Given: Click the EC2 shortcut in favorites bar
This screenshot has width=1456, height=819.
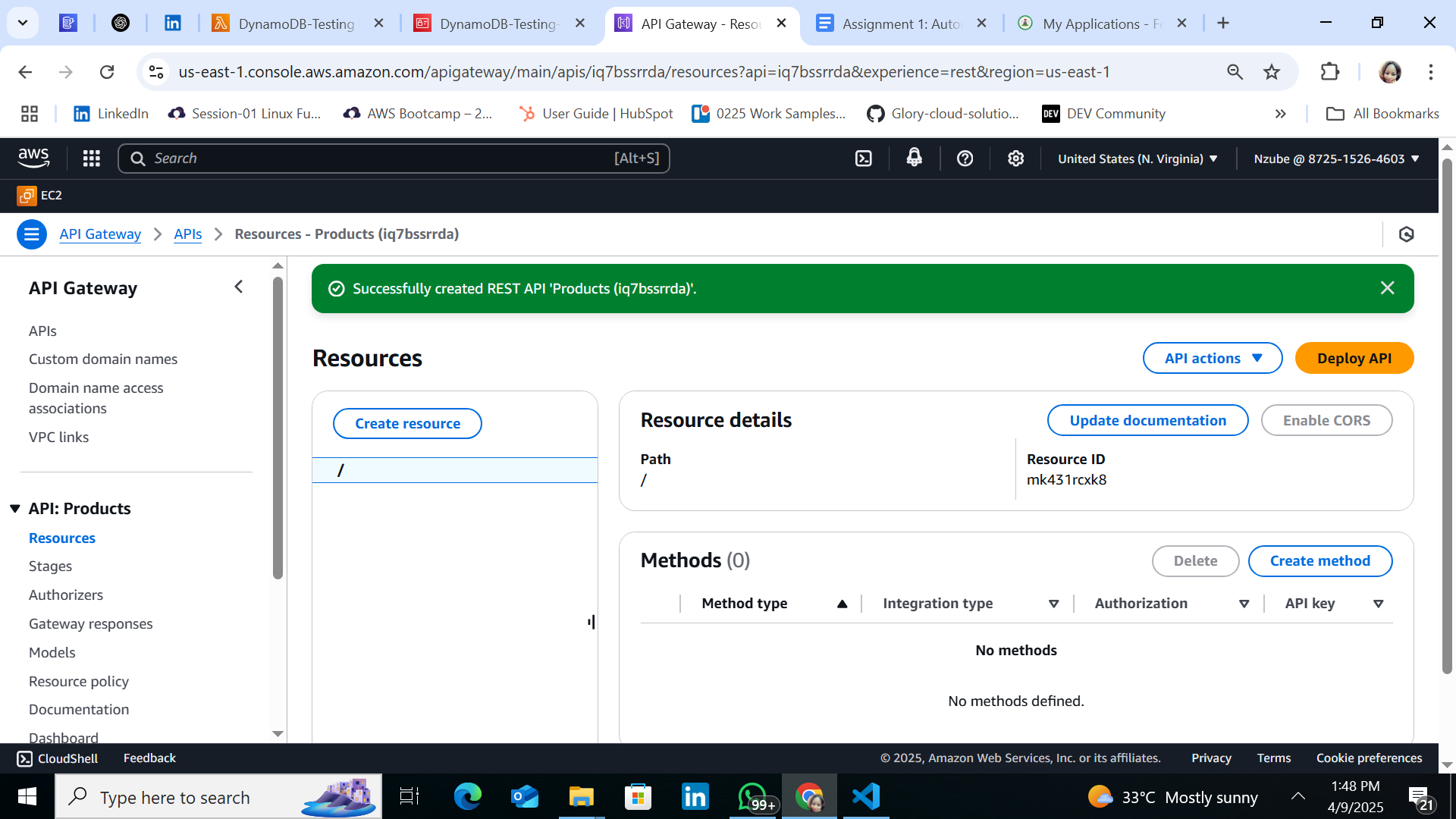Looking at the screenshot, I should tap(40, 196).
